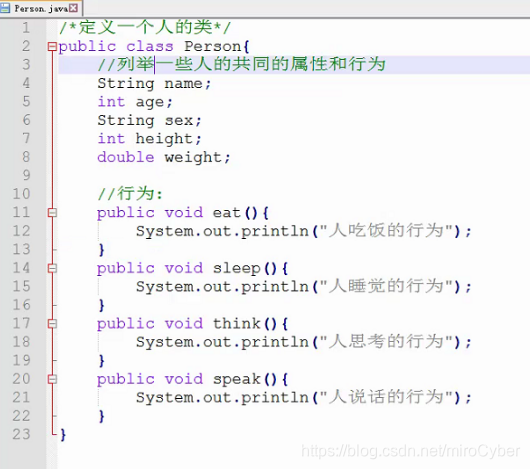Click the closing brace on line 23

[63, 435]
